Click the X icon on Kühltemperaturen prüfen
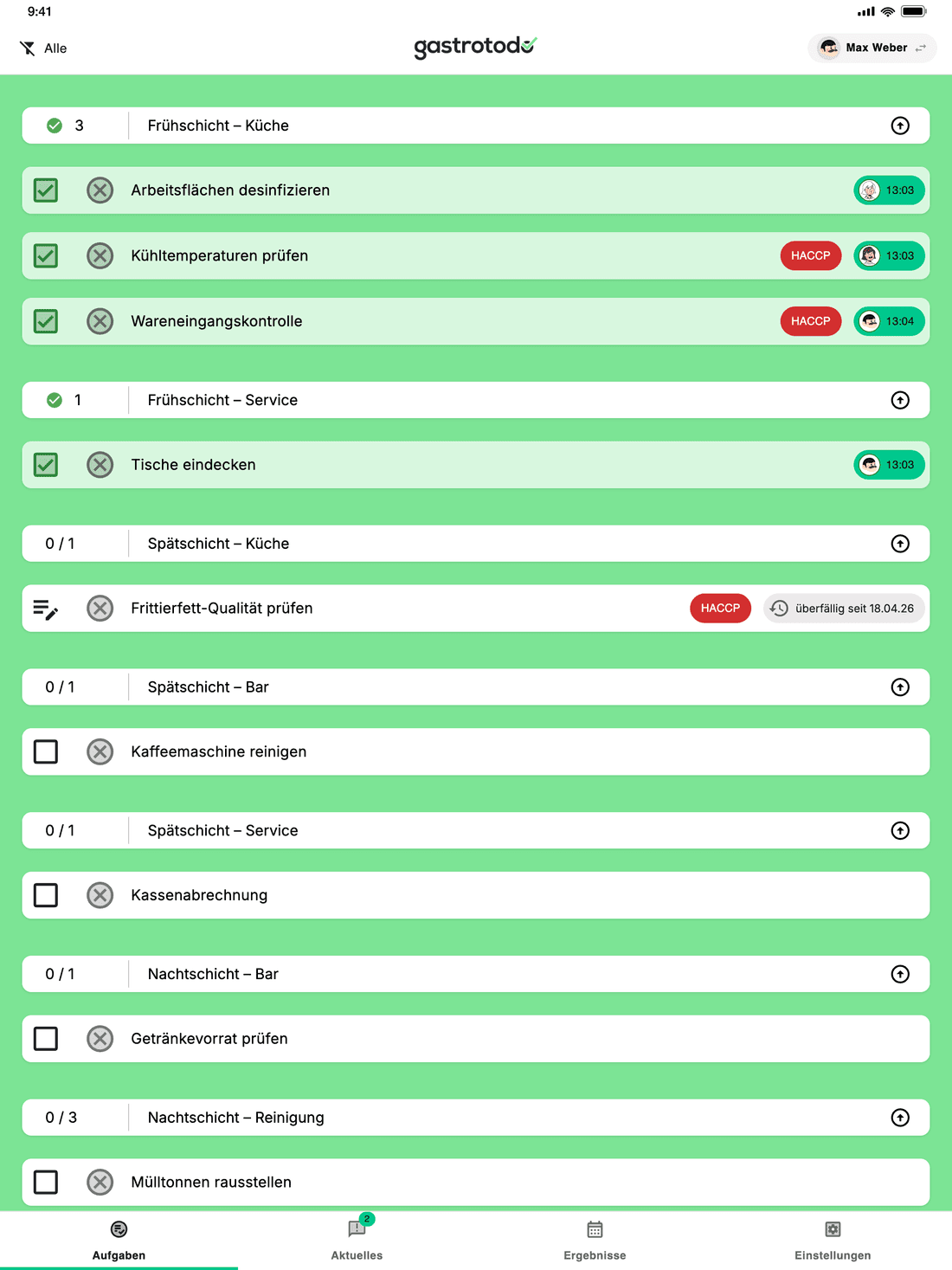The image size is (952, 1270). (100, 256)
